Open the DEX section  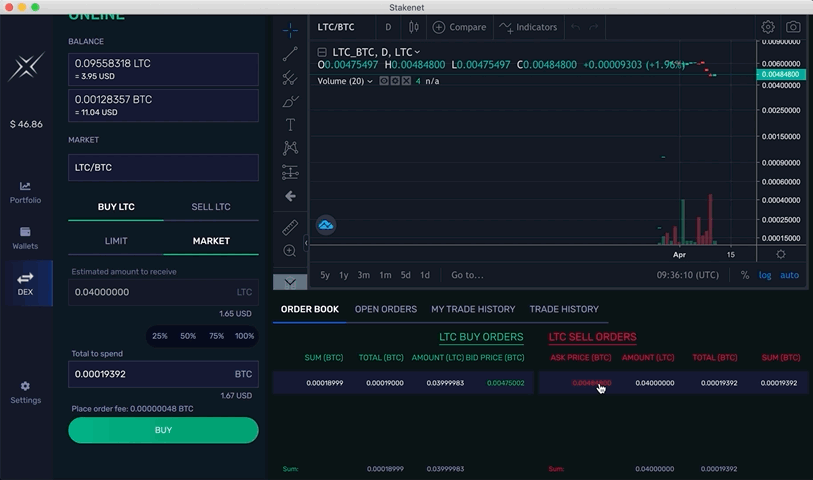[x=25, y=284]
